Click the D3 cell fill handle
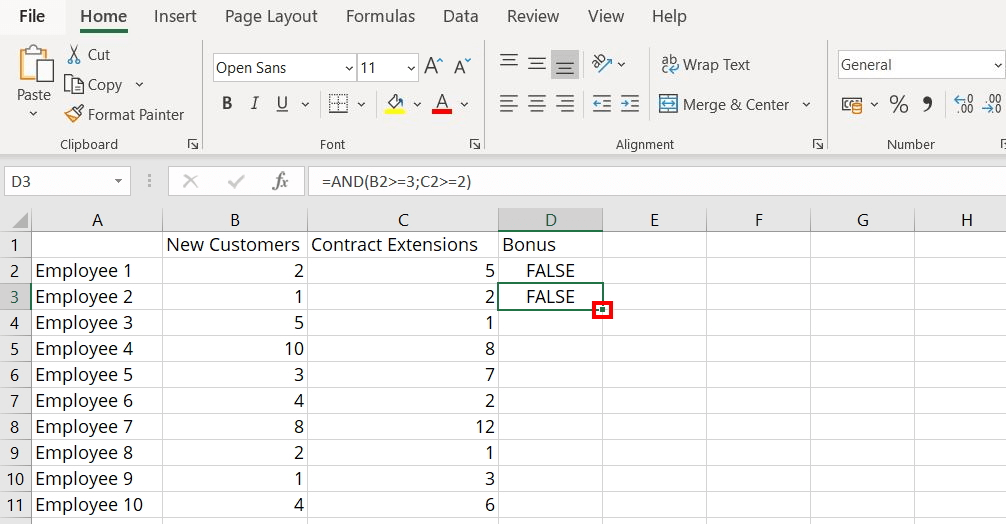 (x=602, y=310)
